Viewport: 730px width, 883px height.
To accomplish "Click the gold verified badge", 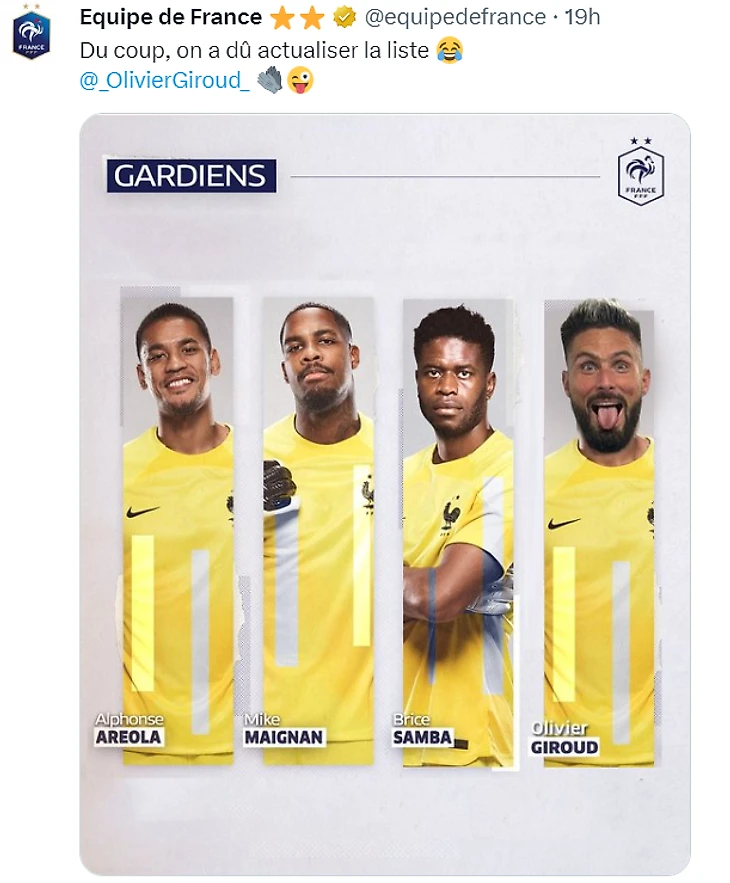I will pyautogui.click(x=344, y=18).
